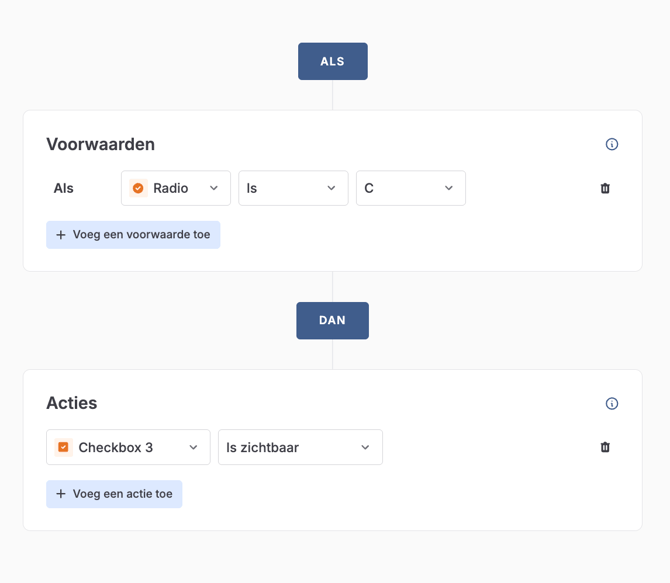Click the info icon in Acties panel
This screenshot has width=670, height=583.
tap(612, 404)
